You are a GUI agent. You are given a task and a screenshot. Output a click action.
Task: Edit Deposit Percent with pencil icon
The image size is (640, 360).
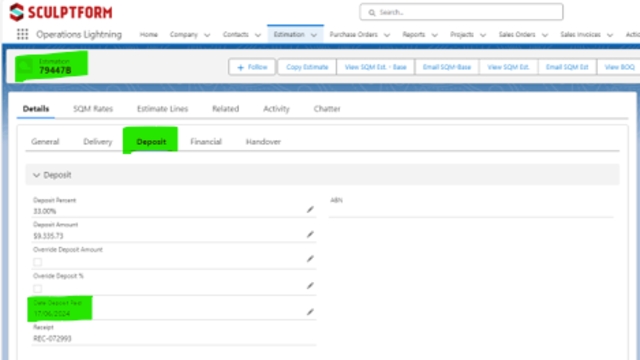click(310, 209)
